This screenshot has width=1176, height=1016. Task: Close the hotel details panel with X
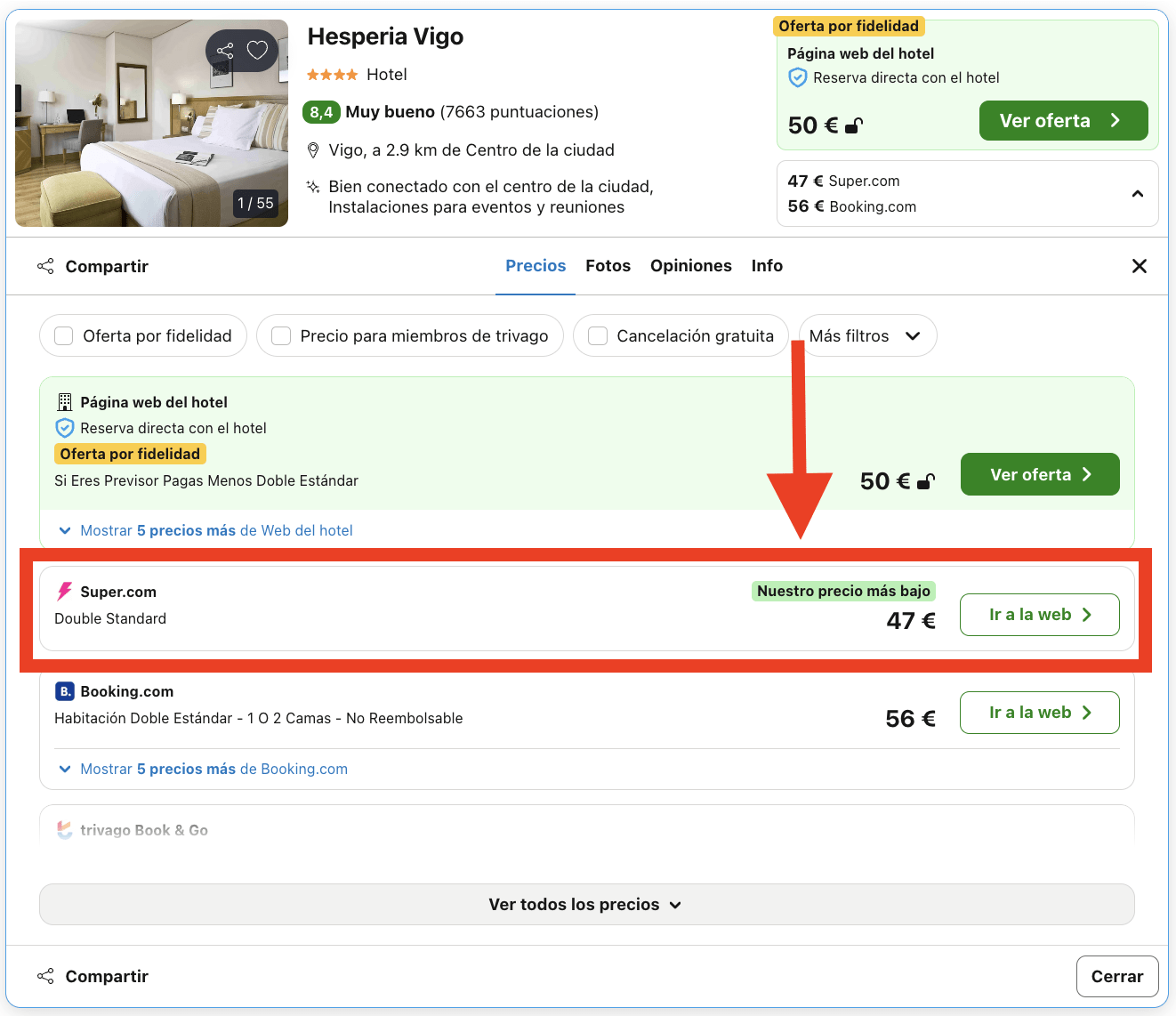(1139, 266)
